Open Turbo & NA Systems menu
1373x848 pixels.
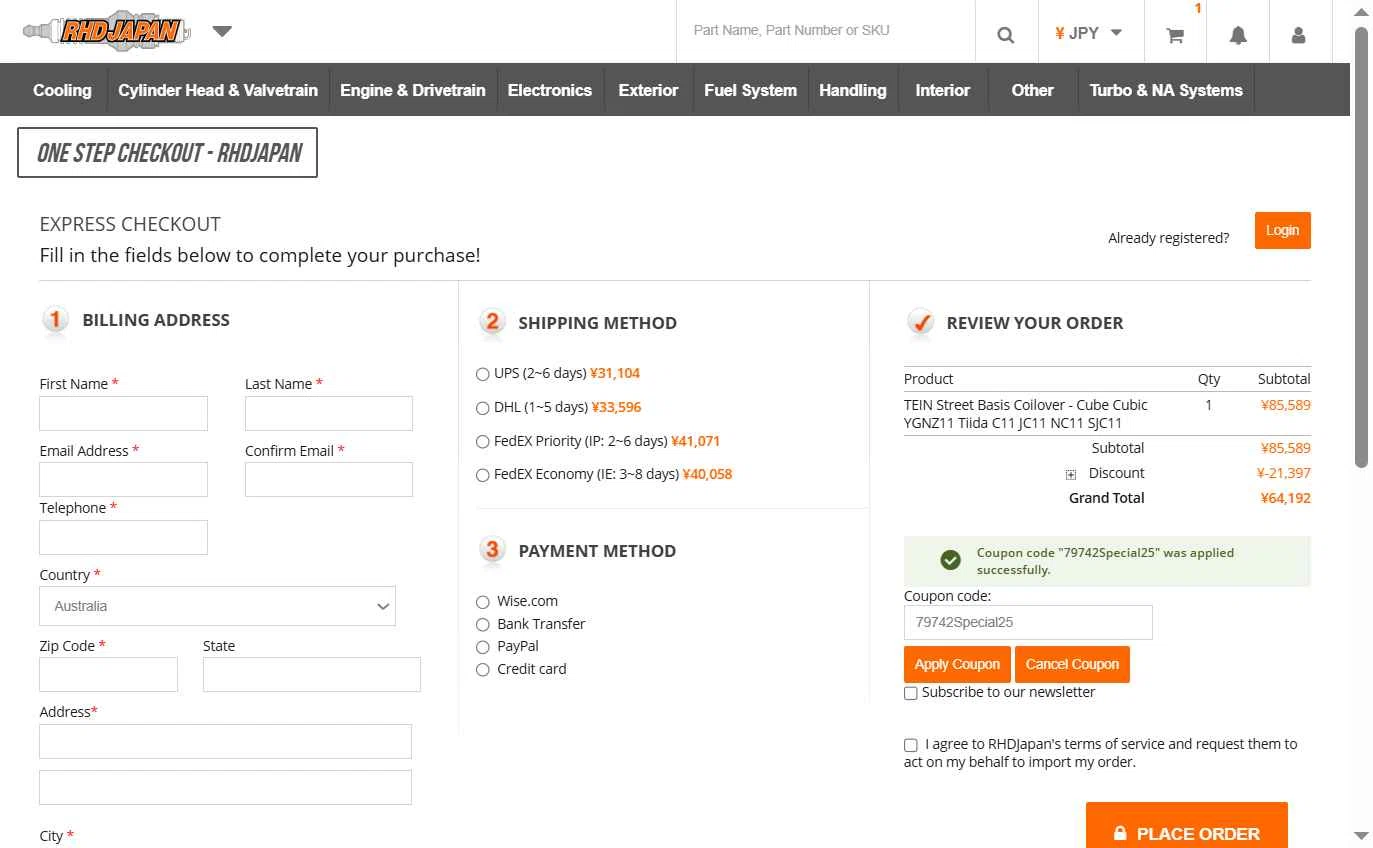tap(1166, 90)
